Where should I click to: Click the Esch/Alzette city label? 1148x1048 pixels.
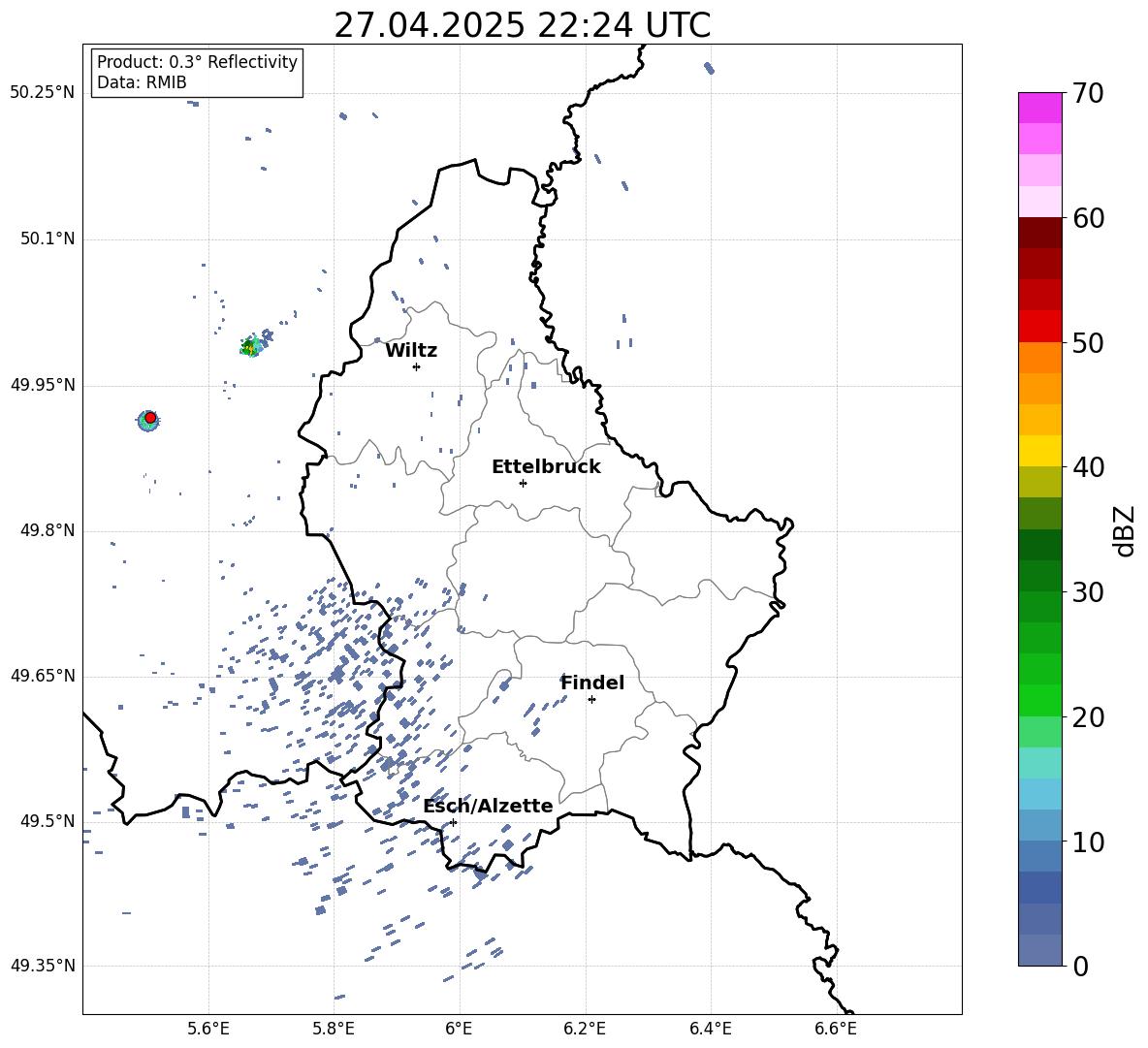click(x=488, y=806)
